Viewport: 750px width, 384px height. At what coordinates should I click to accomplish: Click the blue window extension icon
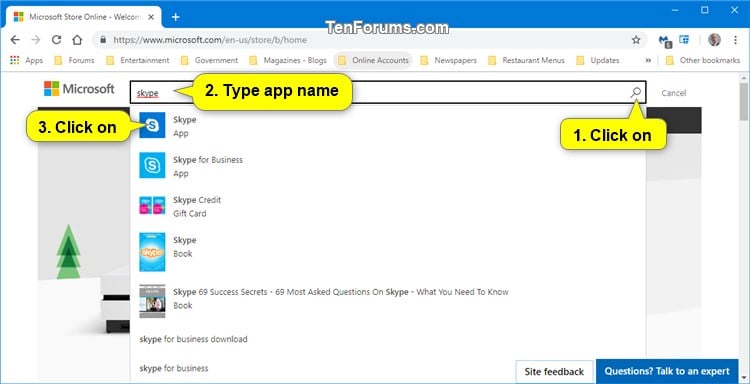684,40
